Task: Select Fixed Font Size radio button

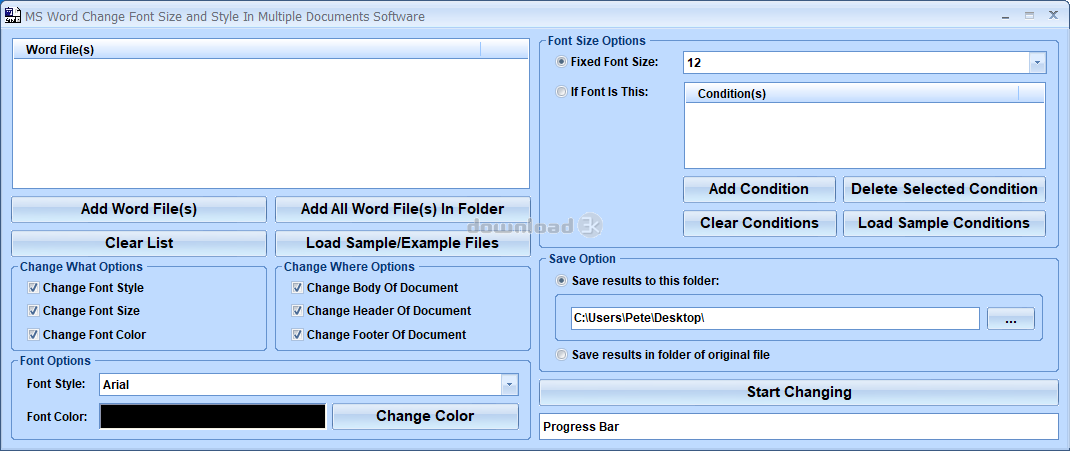Action: pyautogui.click(x=562, y=61)
